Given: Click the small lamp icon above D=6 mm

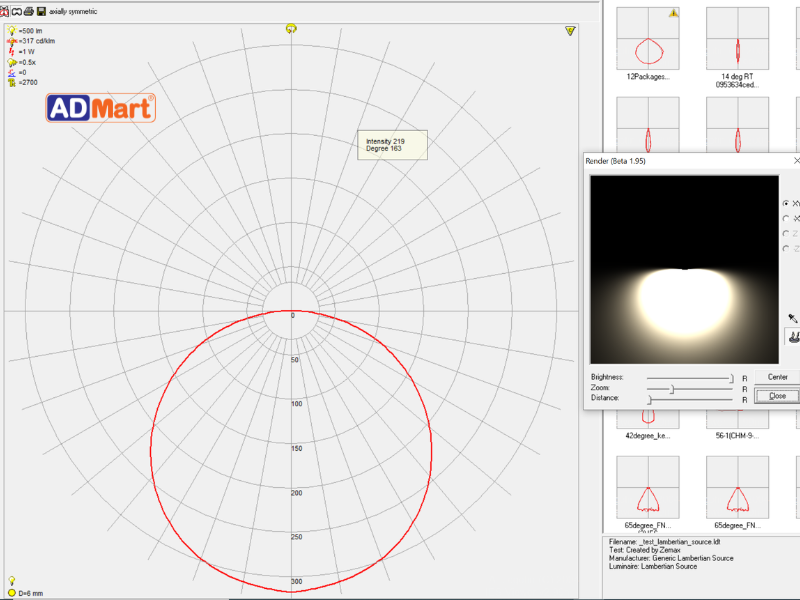Looking at the screenshot, I should pyautogui.click(x=12, y=581).
